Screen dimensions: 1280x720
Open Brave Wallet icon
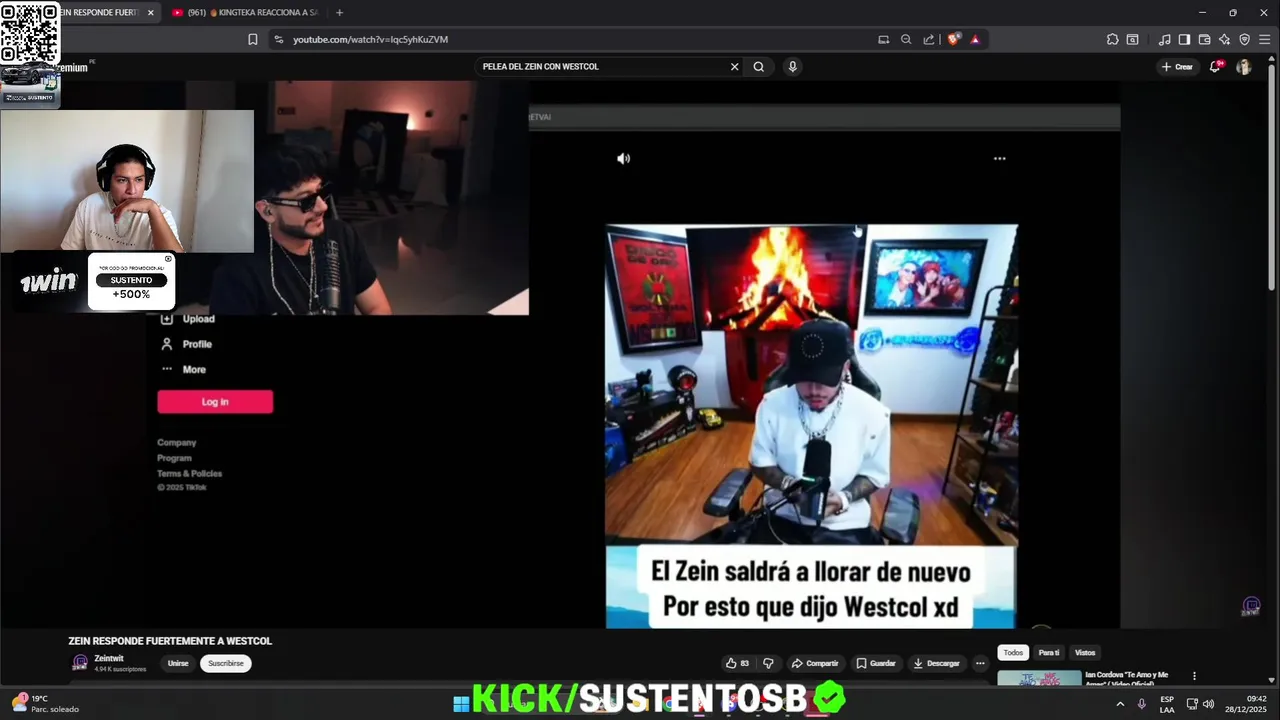pos(1204,39)
